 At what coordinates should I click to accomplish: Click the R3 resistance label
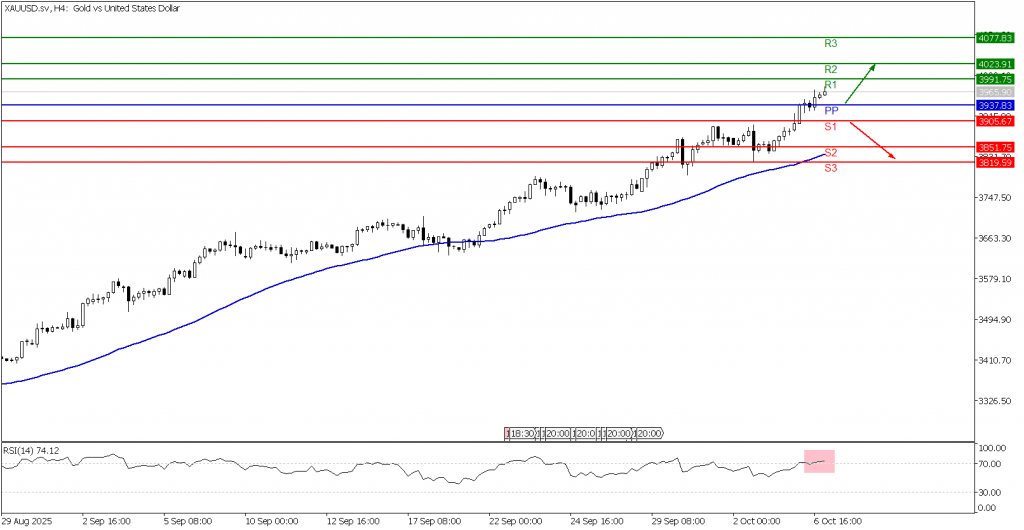[x=830, y=44]
